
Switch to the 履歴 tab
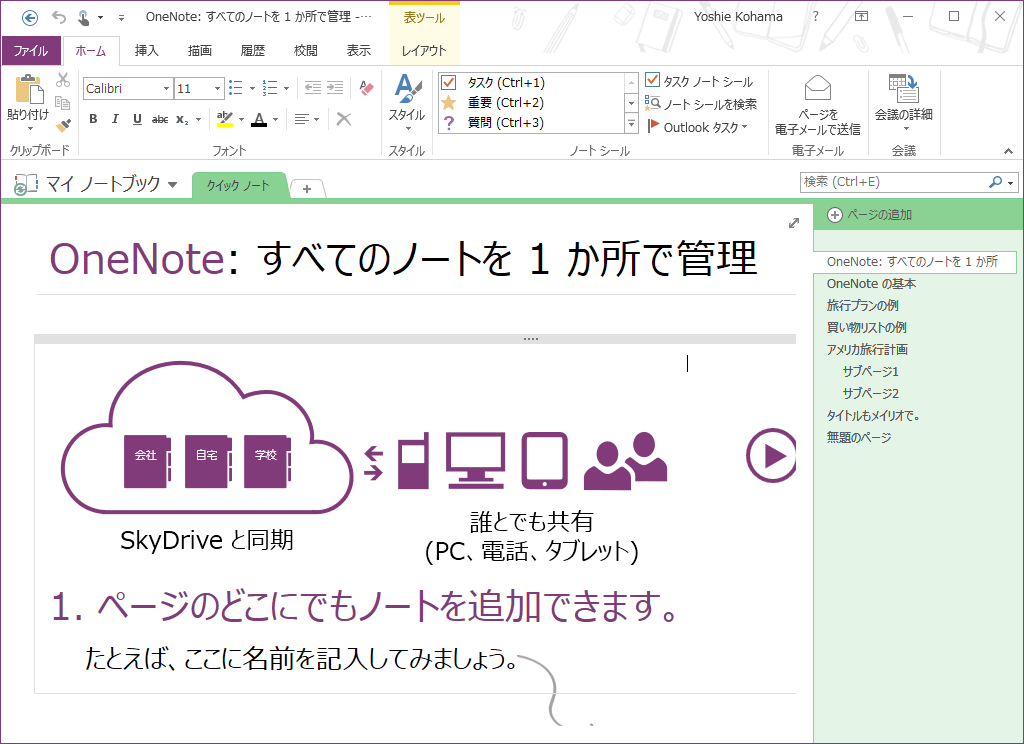point(253,50)
